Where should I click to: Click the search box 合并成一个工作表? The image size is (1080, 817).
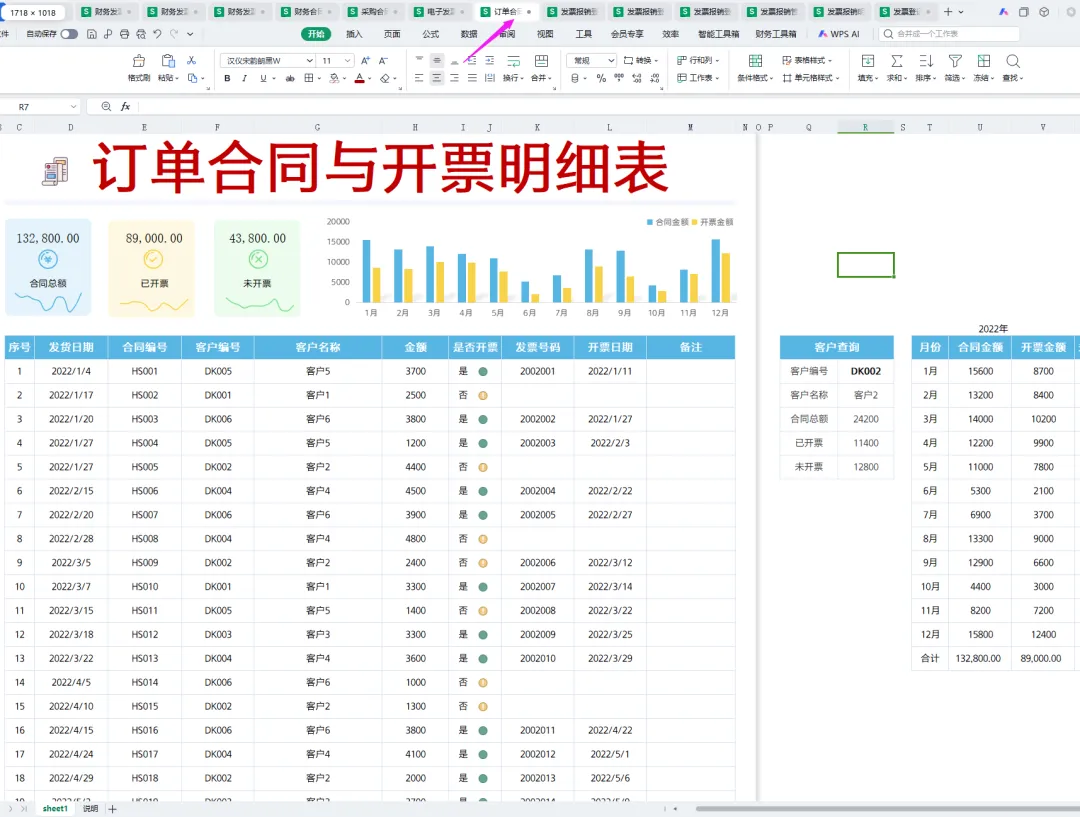point(949,34)
